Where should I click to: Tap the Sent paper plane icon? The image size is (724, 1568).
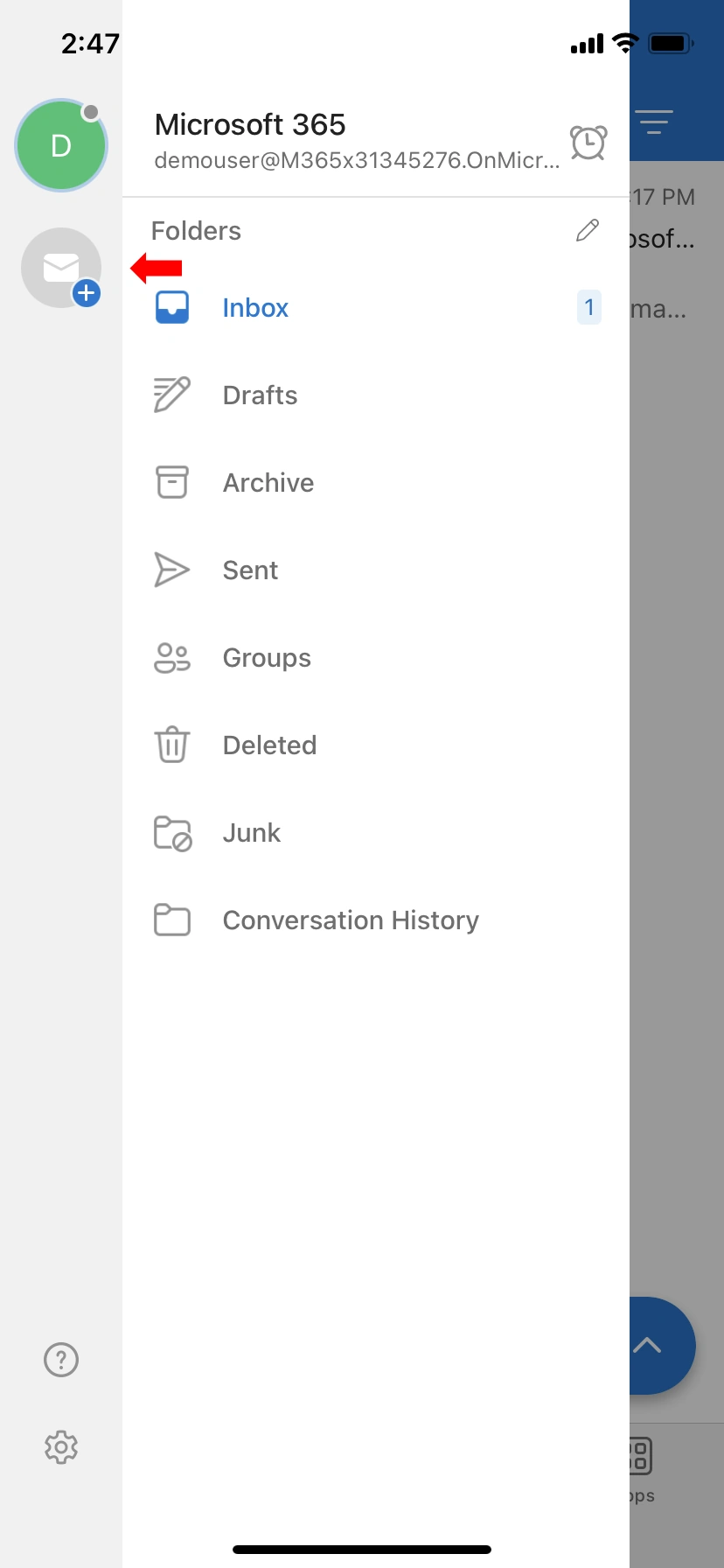pos(172,570)
